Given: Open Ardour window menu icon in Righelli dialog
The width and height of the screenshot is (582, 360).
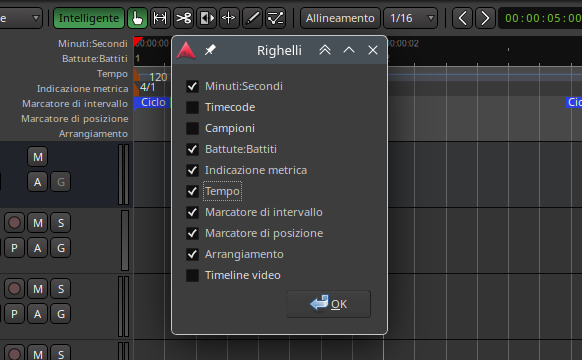Looking at the screenshot, I should [x=186, y=50].
